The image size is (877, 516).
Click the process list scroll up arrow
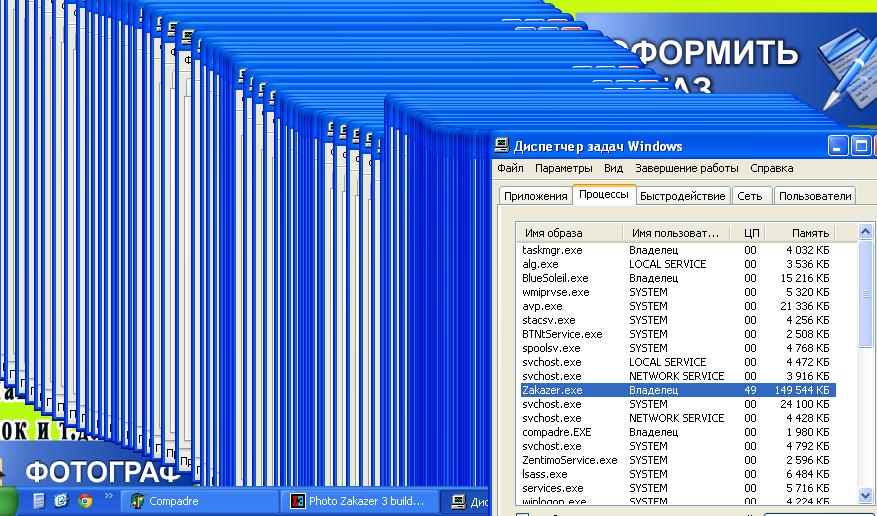pyautogui.click(x=865, y=231)
